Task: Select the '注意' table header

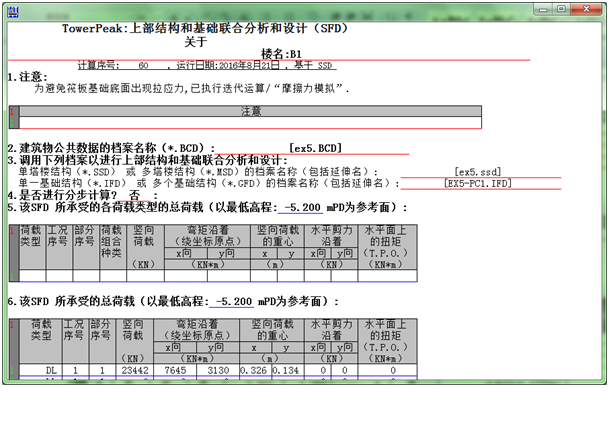Action: [251, 111]
